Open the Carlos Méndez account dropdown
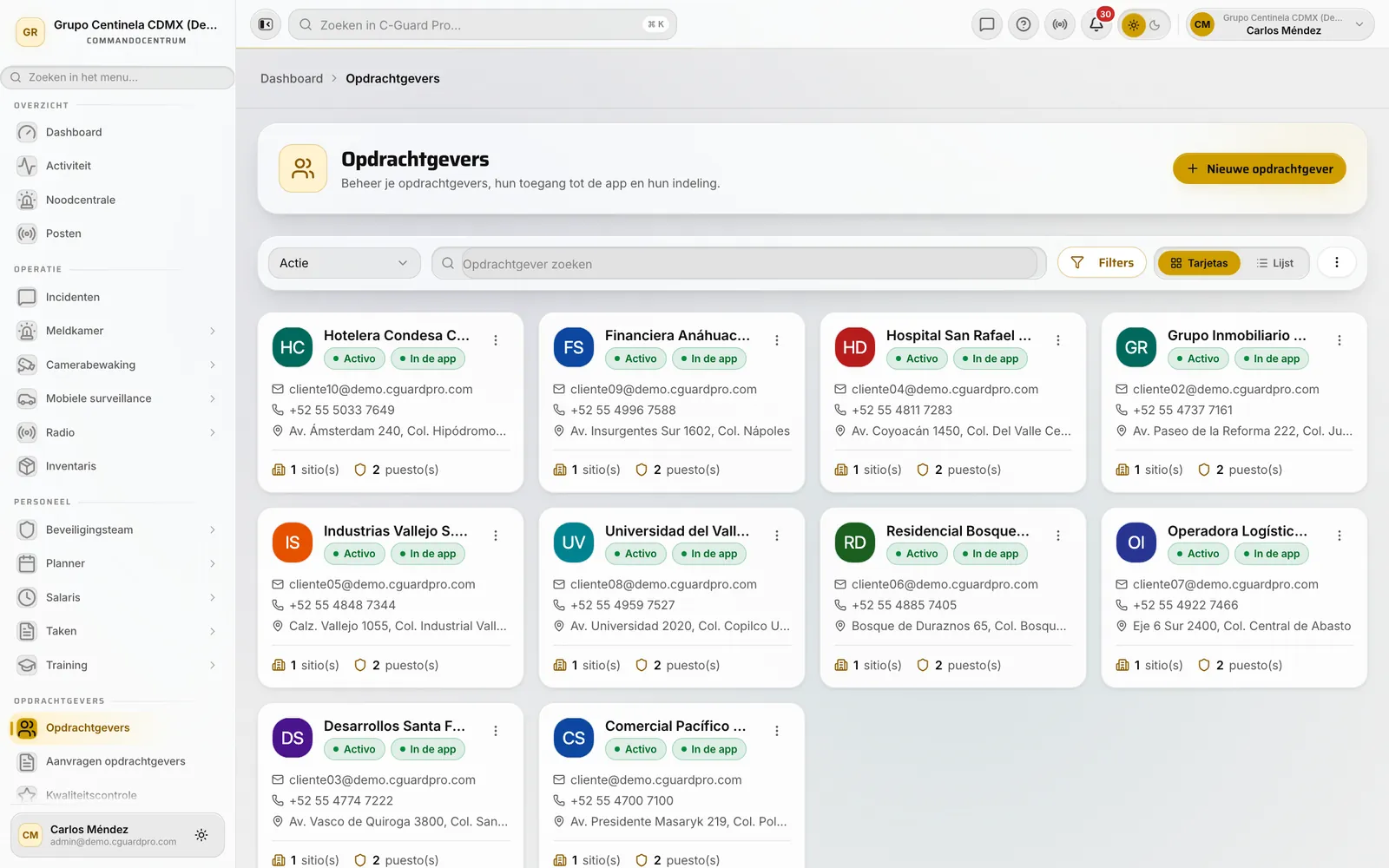 [1280, 24]
